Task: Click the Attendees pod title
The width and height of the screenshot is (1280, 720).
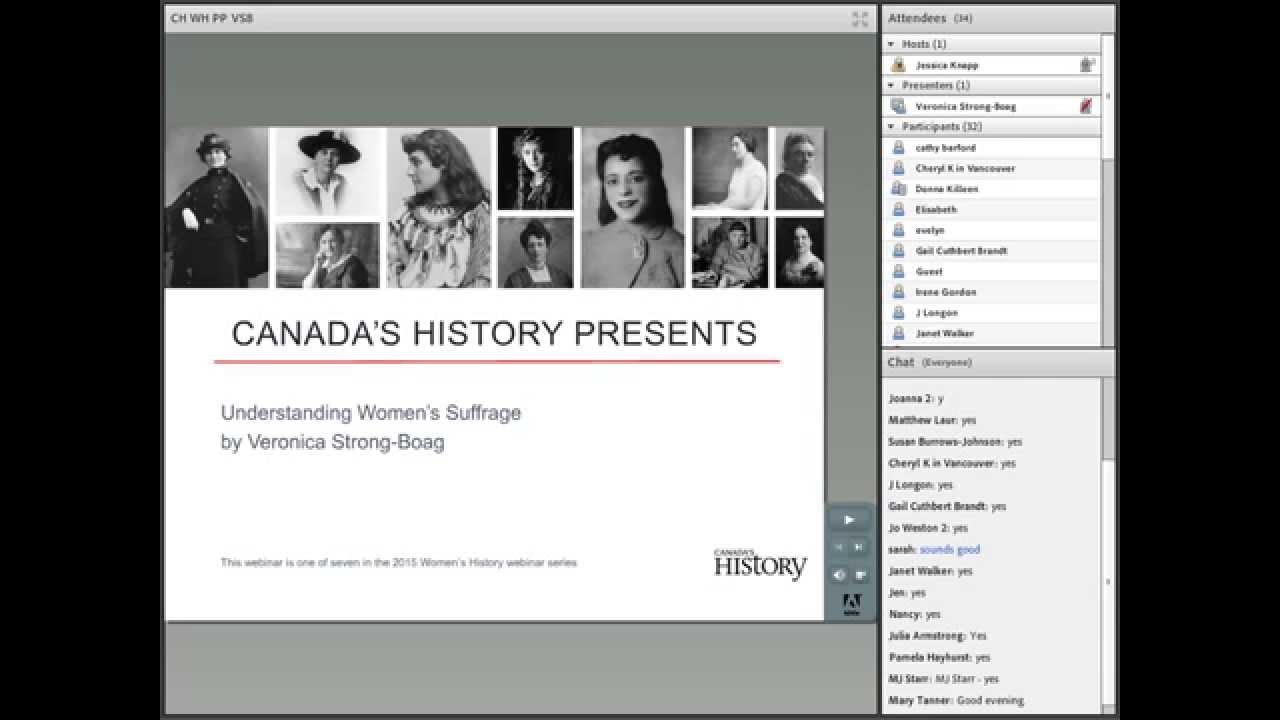Action: tap(916, 18)
